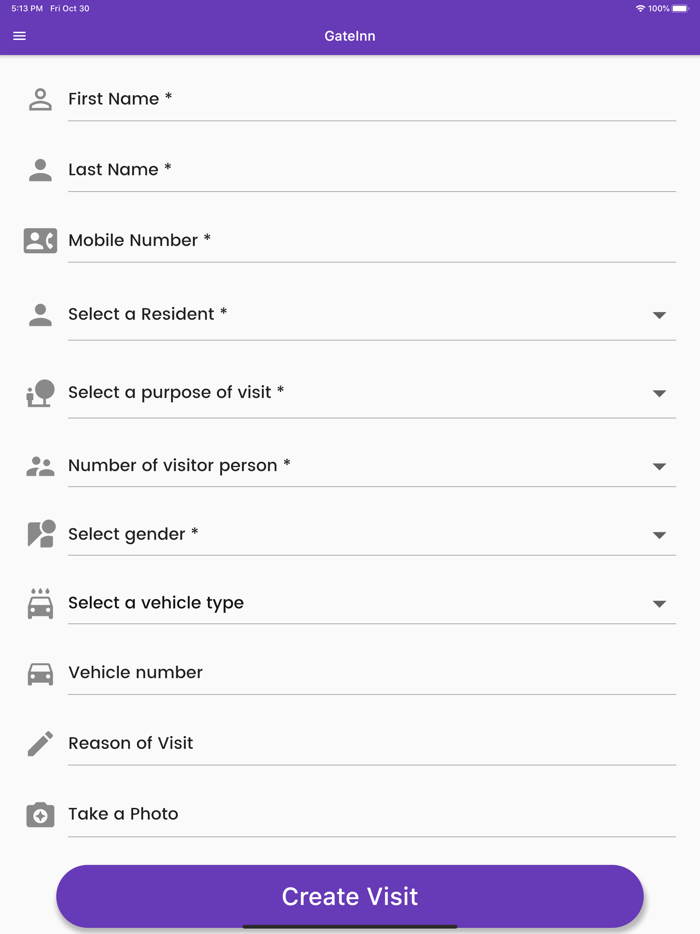The height and width of the screenshot is (934, 700).
Task: Tap the person outline icon beside First Name
Action: [40, 99]
